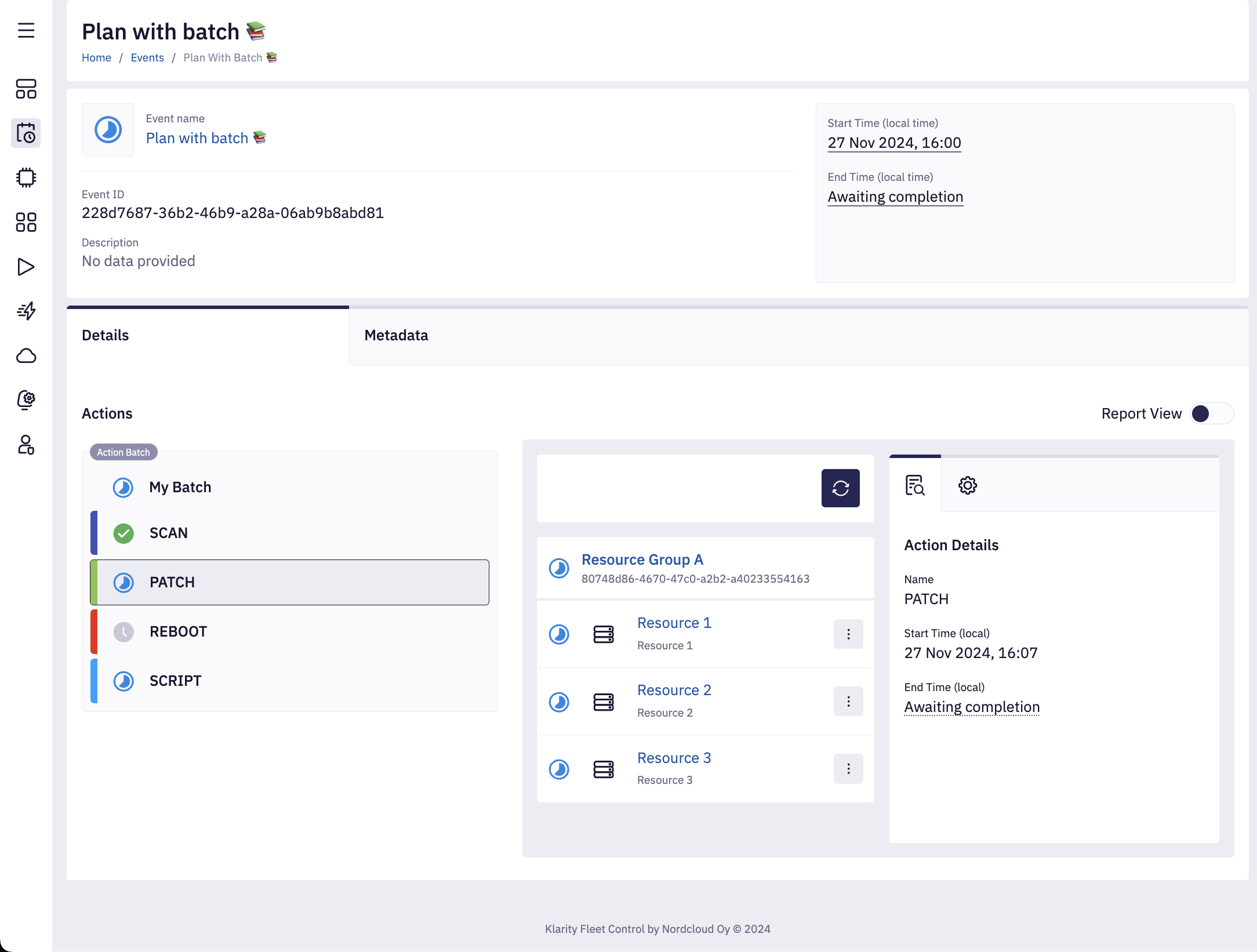Select the SCAN action
This screenshot has width=1257, height=952.
168,533
